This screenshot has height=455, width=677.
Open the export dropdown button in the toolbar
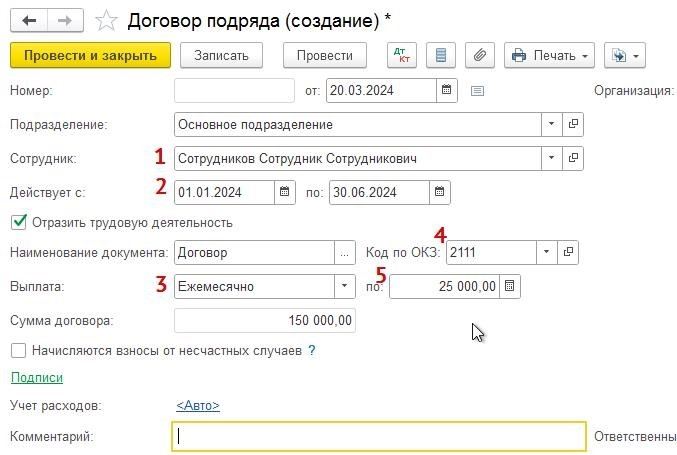coord(625,55)
